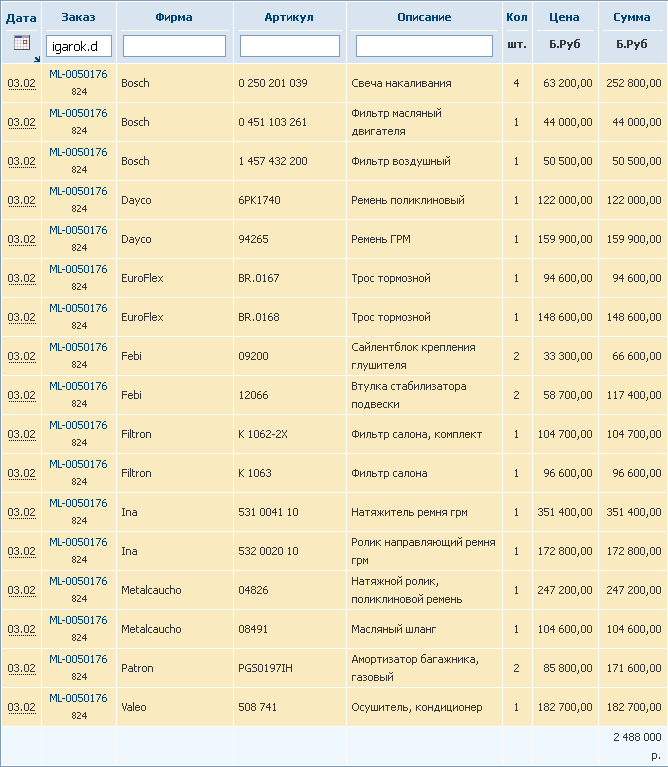Sort by the Артикул column header
The width and height of the screenshot is (668, 767).
pos(289,17)
